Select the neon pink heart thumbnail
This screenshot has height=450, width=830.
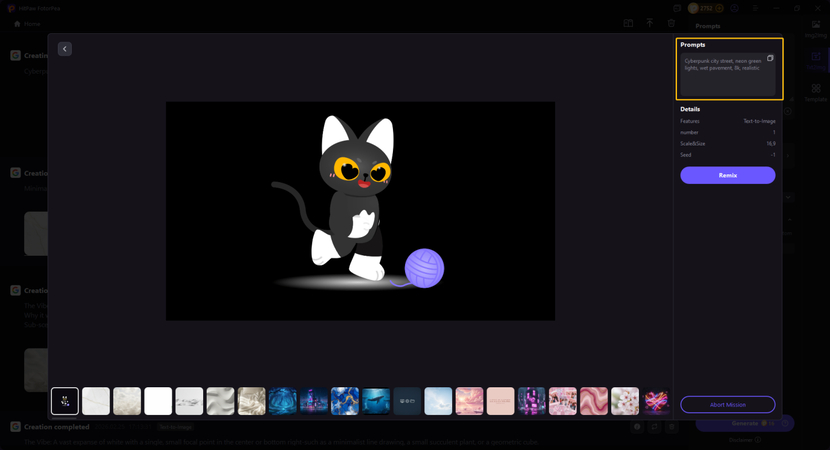(656, 401)
